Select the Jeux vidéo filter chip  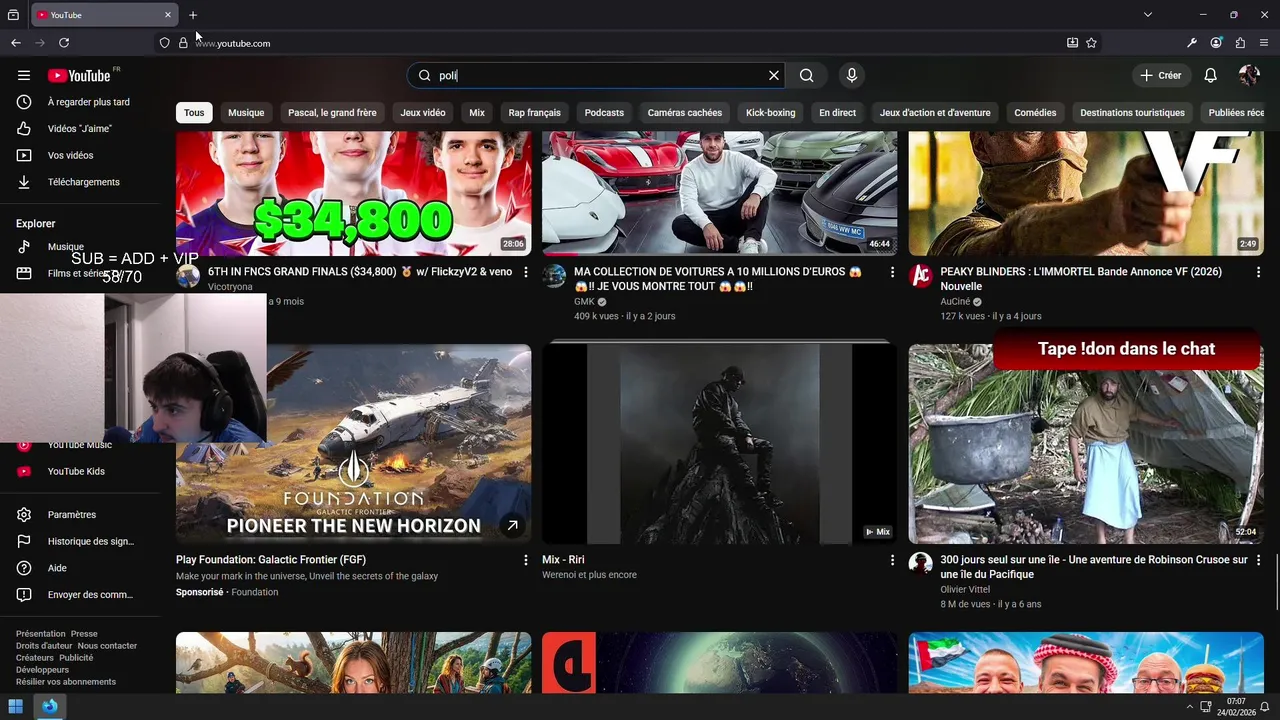point(423,113)
